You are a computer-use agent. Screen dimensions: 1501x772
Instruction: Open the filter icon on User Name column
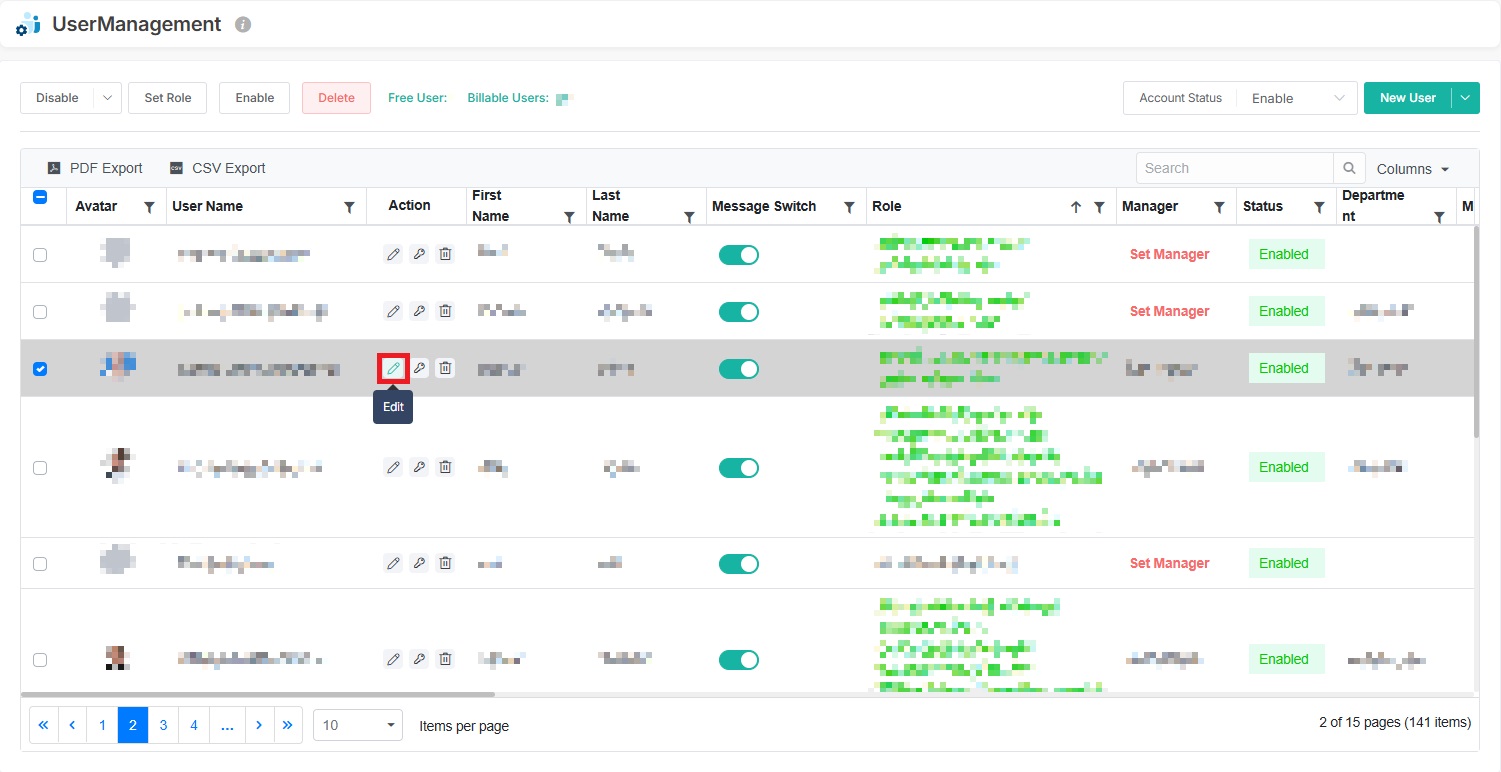(349, 207)
